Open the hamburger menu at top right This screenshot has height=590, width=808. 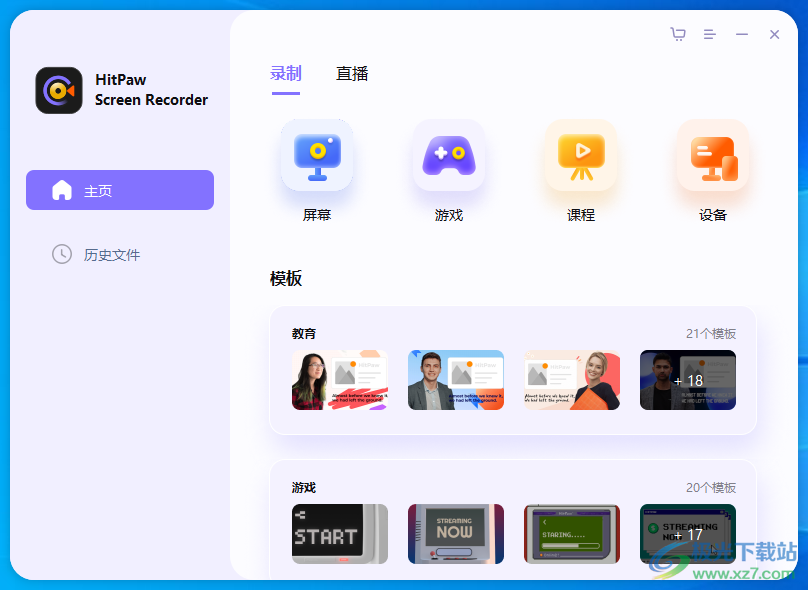710,33
